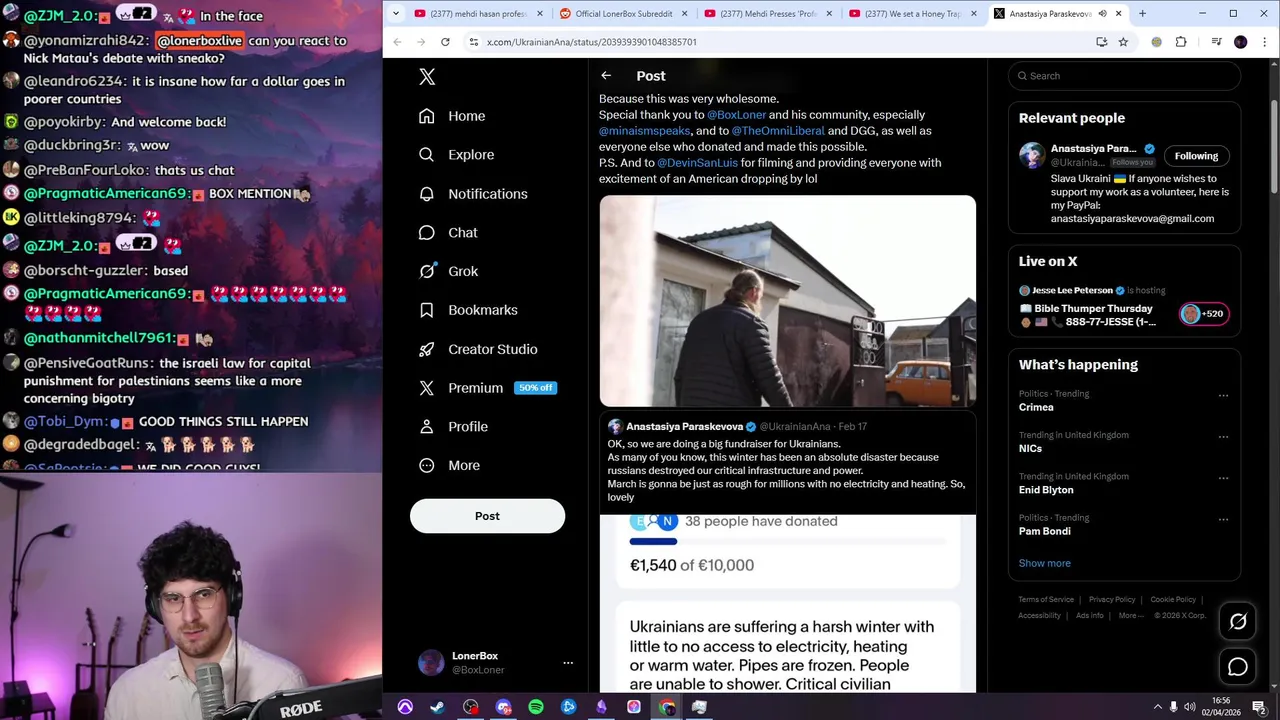This screenshot has height=720, width=1280.
Task: Open Premium with 50% off badge
Action: 487,388
